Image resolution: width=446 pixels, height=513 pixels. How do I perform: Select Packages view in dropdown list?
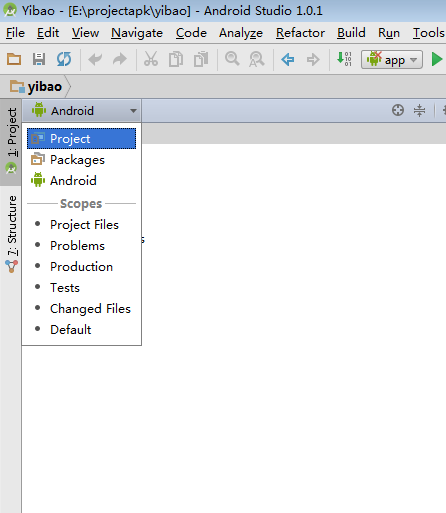click(x=82, y=160)
